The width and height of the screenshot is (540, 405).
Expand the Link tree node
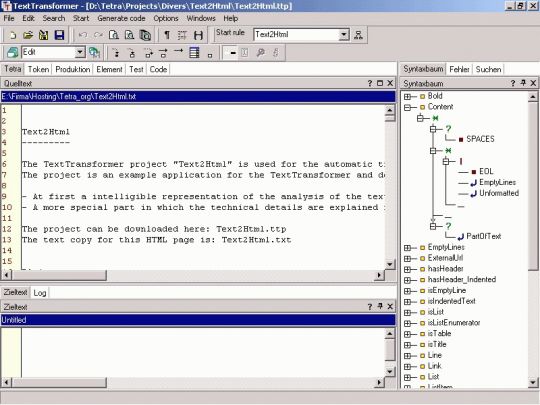[407, 366]
